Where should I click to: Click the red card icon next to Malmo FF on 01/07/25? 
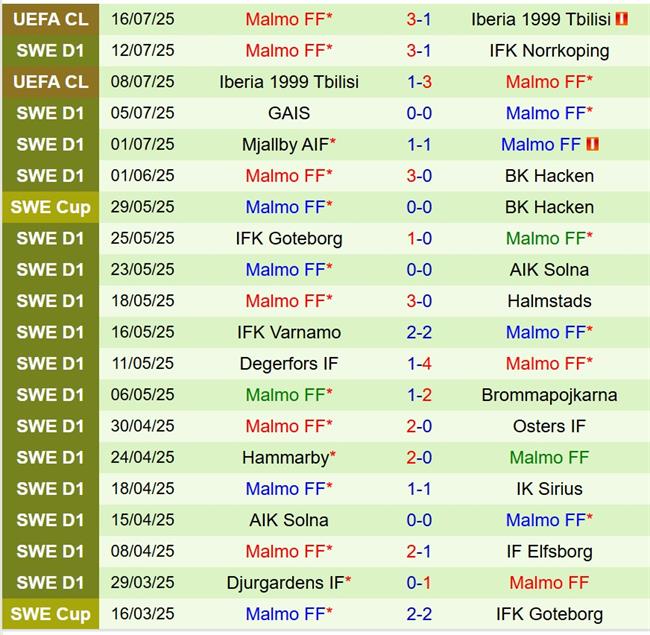point(591,144)
